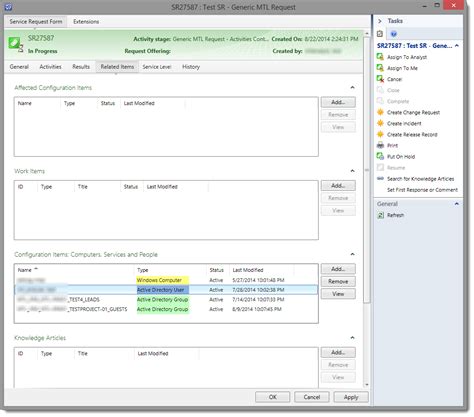
Task: Open the Extensions tab
Action: coord(86,22)
